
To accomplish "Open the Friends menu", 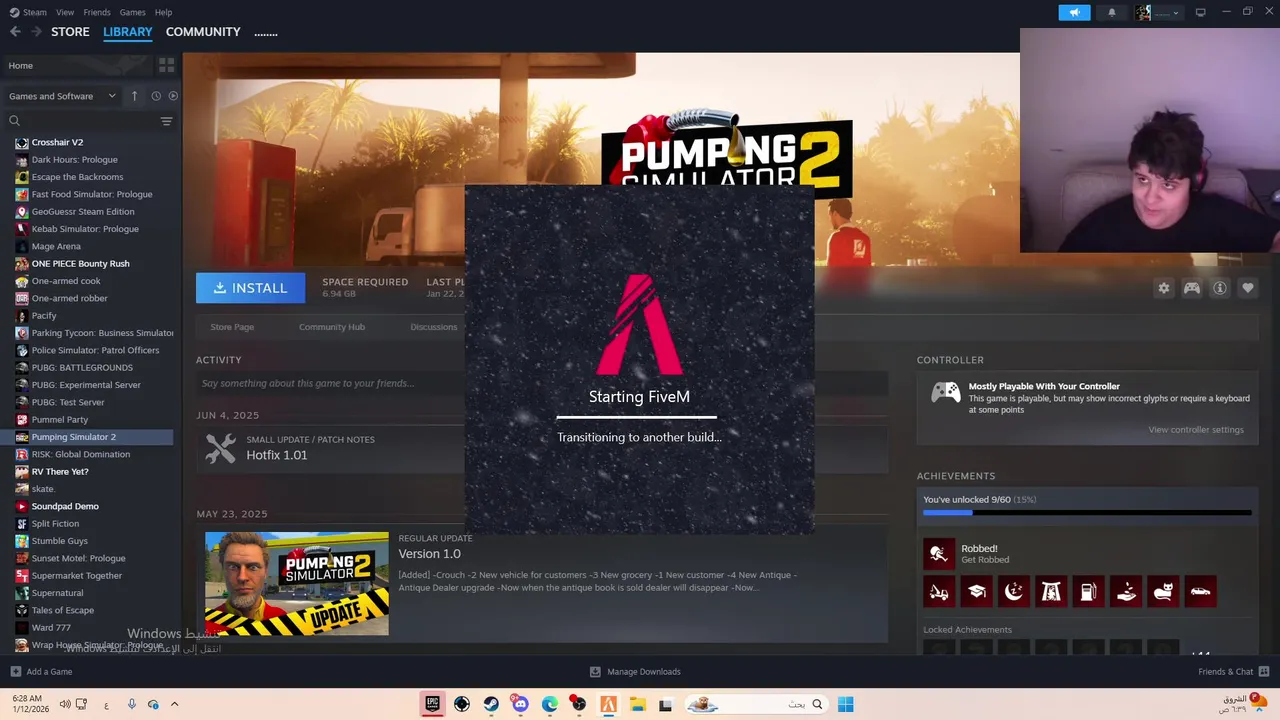I will [x=97, y=12].
